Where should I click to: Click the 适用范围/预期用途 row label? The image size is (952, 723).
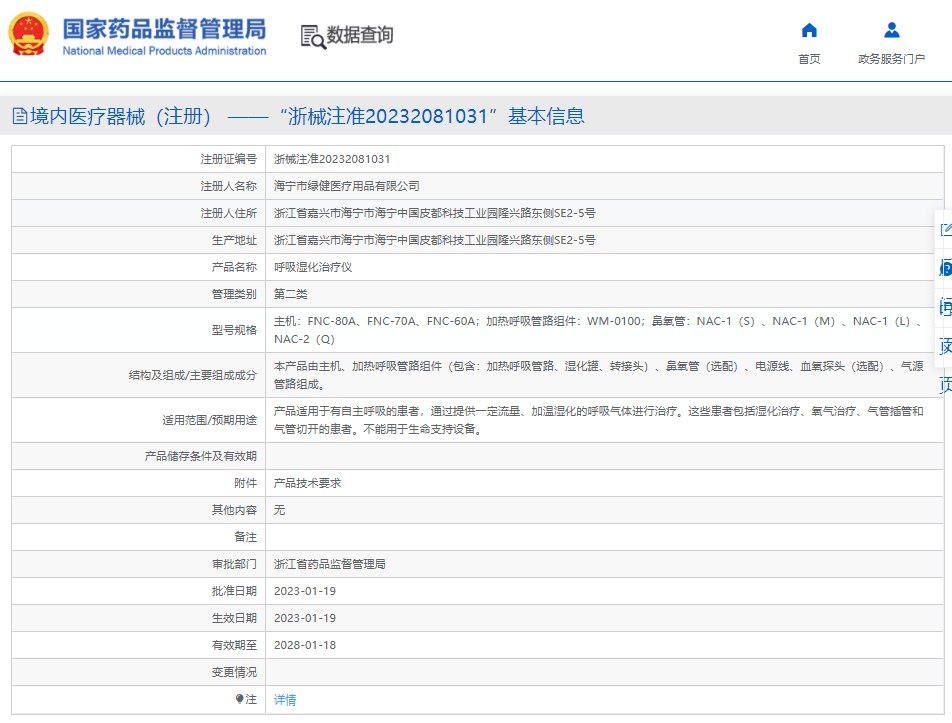click(x=209, y=420)
